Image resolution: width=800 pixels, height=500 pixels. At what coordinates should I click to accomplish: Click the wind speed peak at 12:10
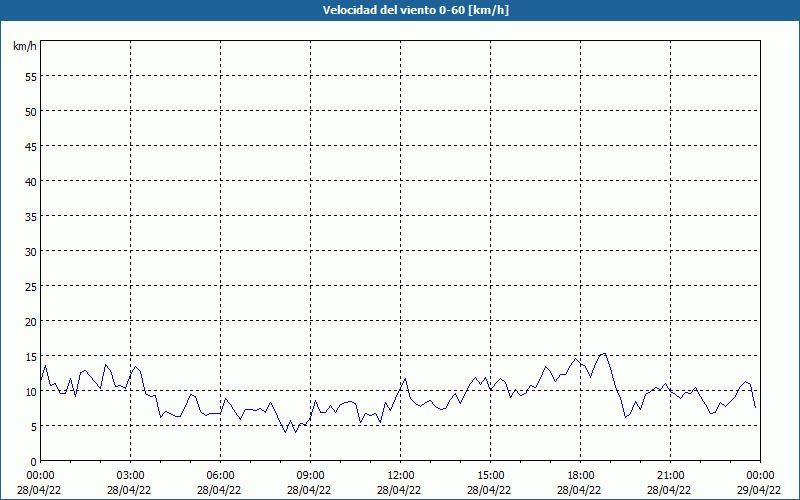click(406, 378)
